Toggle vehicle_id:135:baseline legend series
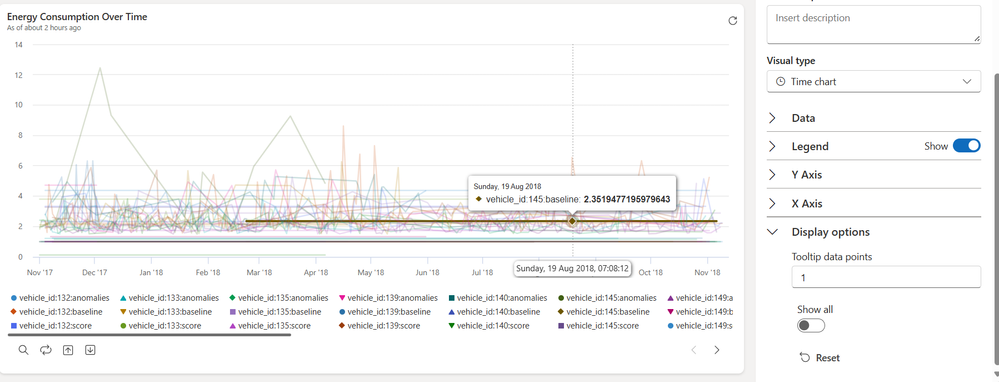 [275, 312]
